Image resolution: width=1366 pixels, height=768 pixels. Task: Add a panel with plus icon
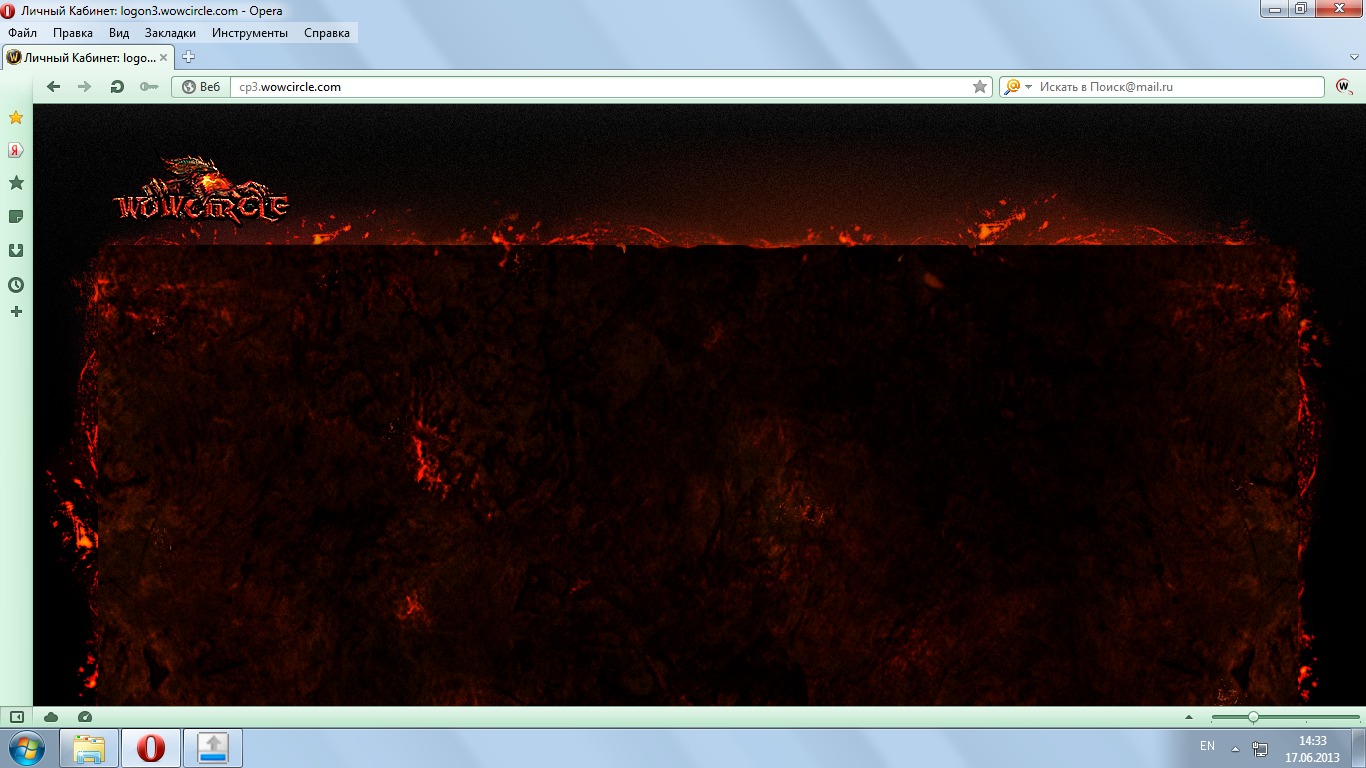16,312
